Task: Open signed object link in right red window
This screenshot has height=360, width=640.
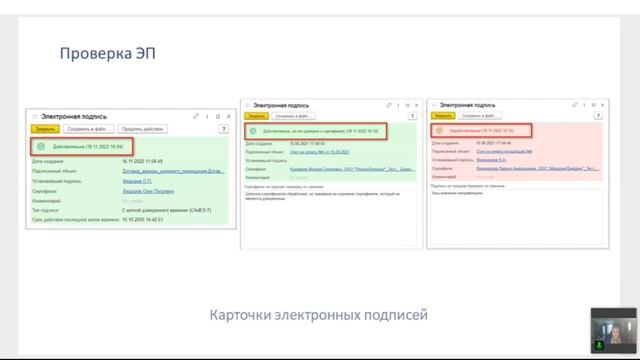Action: (x=504, y=151)
